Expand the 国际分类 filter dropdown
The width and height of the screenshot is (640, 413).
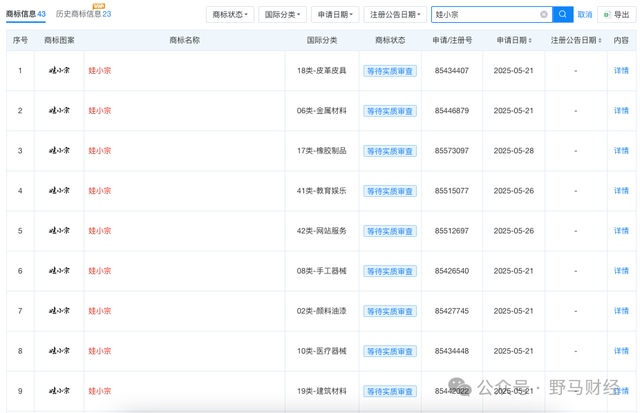[x=283, y=15]
